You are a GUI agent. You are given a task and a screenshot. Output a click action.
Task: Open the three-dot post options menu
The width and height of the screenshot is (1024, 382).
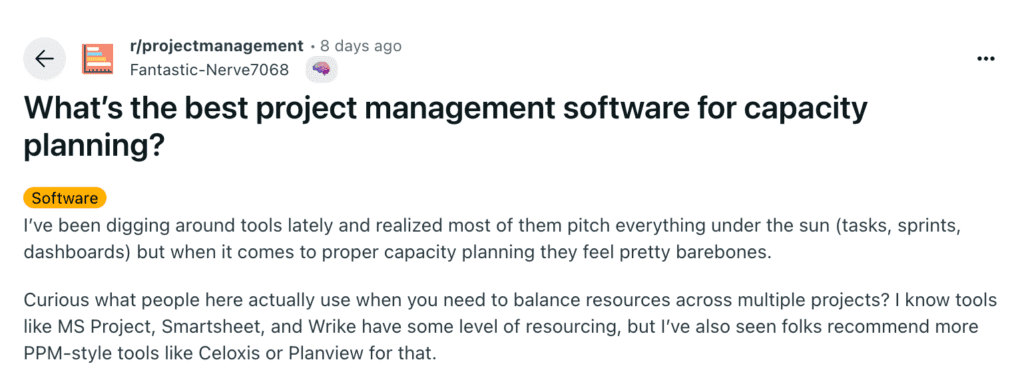coord(985,58)
